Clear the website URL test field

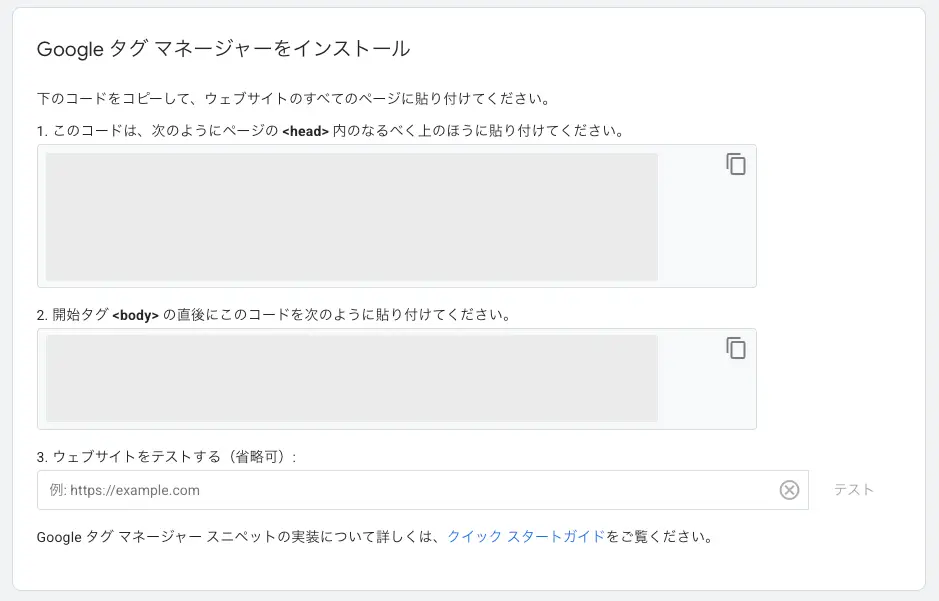(x=789, y=490)
